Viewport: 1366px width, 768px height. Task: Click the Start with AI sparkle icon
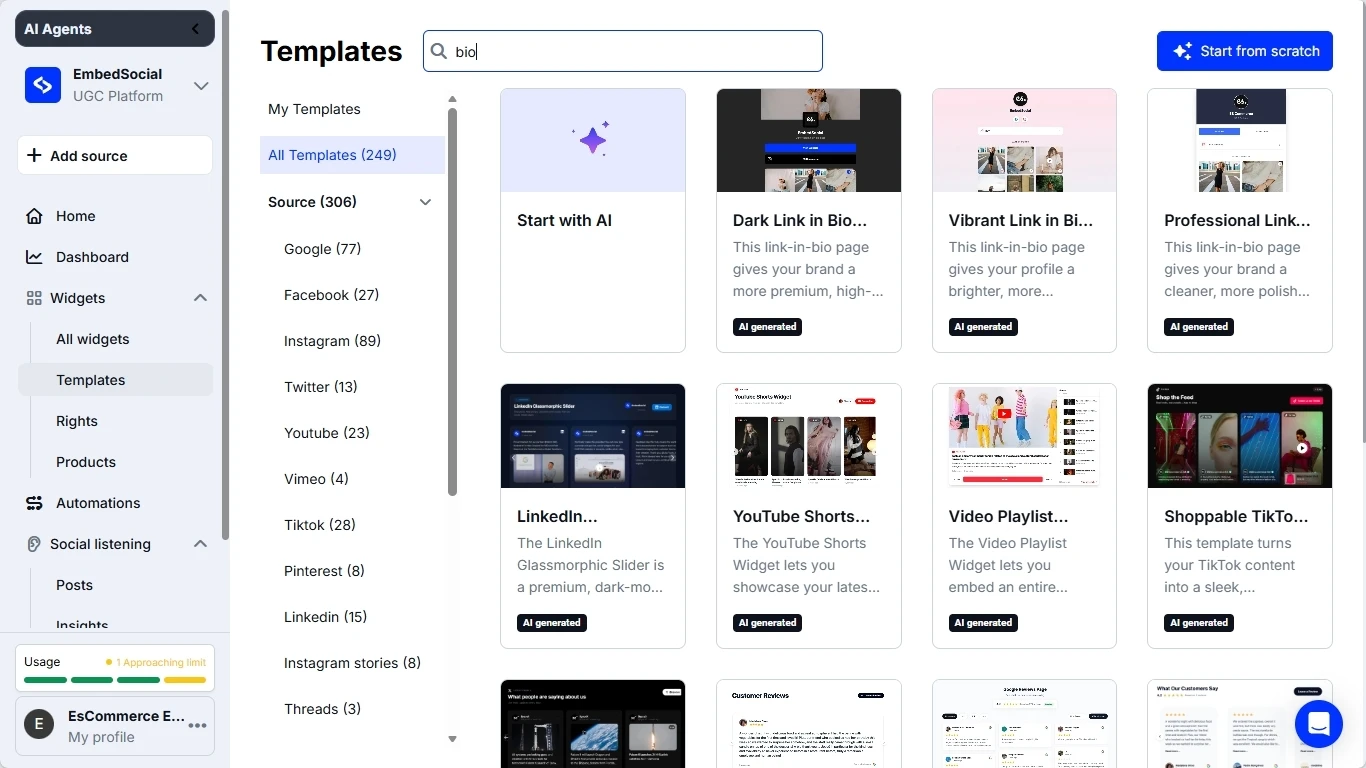[593, 139]
